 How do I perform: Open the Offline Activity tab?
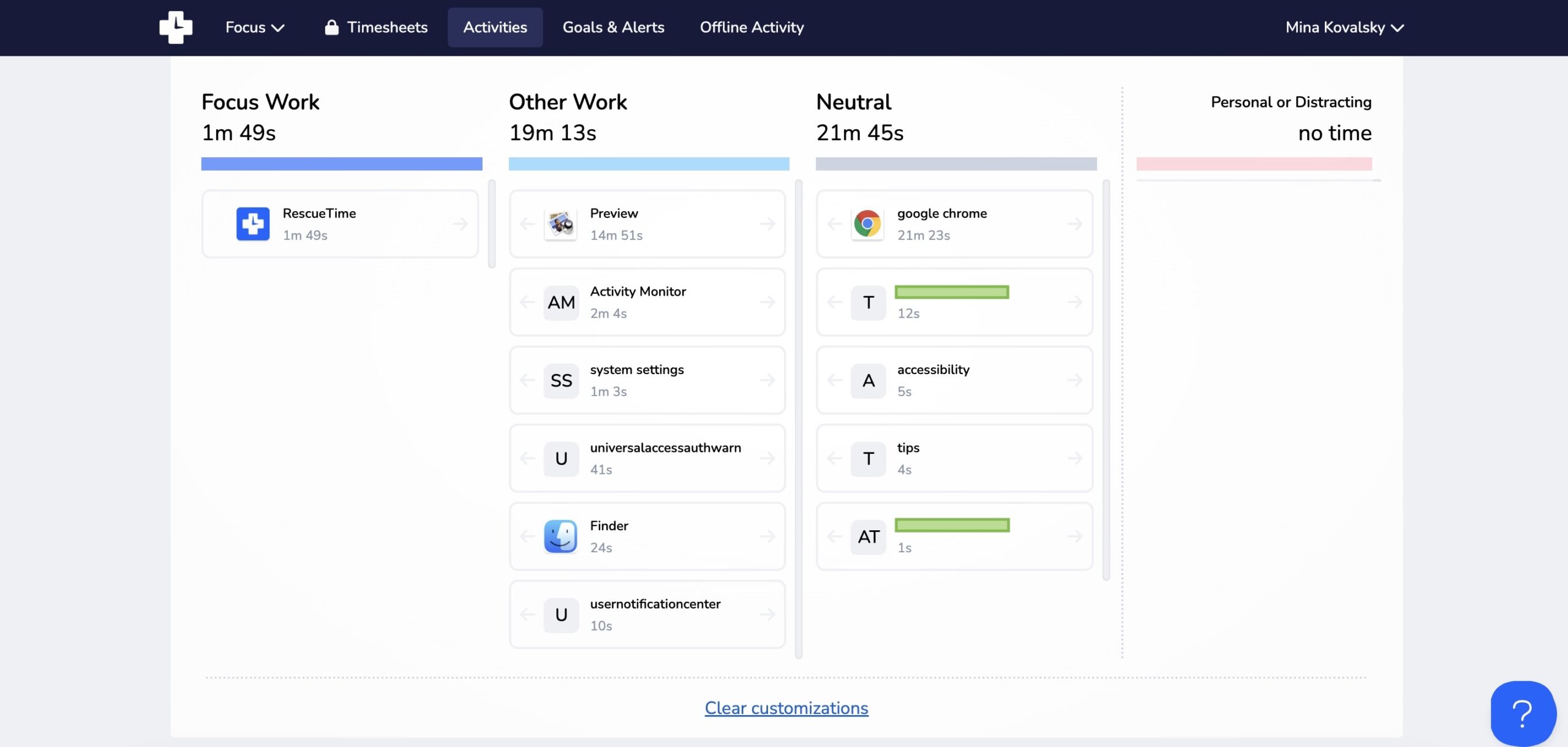(752, 27)
